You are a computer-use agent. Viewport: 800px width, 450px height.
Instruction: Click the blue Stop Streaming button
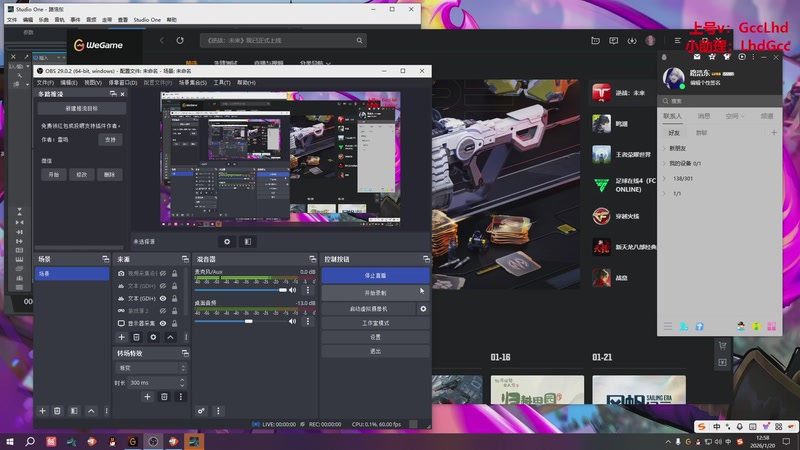[376, 276]
